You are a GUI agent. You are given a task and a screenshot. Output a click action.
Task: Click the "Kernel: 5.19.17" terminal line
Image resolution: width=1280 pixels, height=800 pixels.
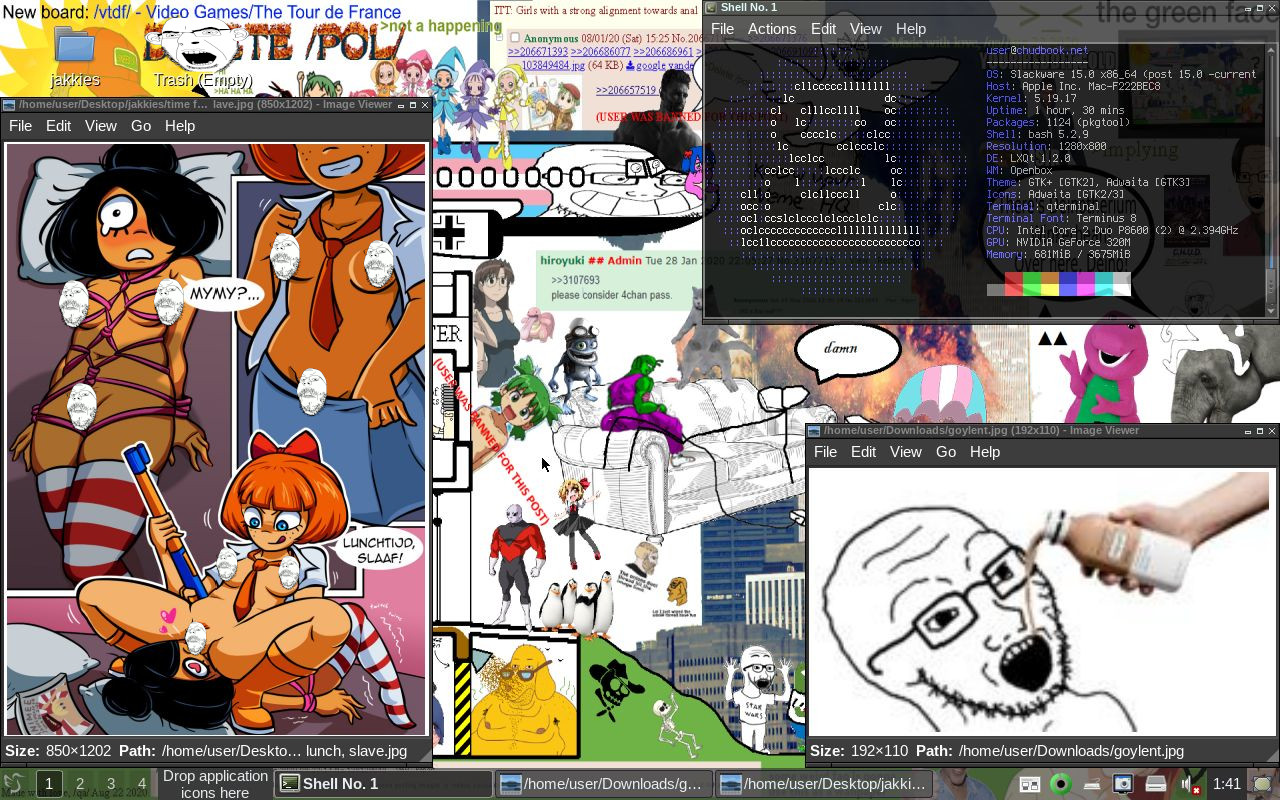coord(1031,98)
